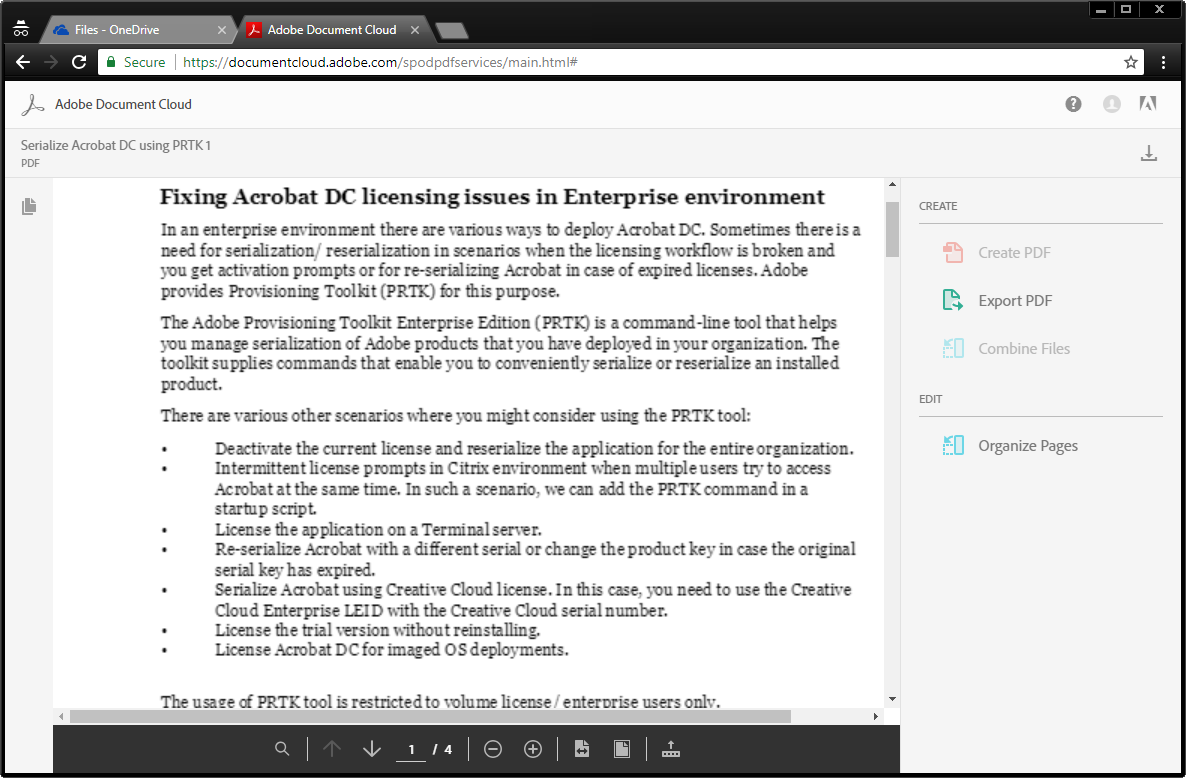Image resolution: width=1186 pixels, height=778 pixels.
Task: Click the EDIT section header
Action: point(930,398)
